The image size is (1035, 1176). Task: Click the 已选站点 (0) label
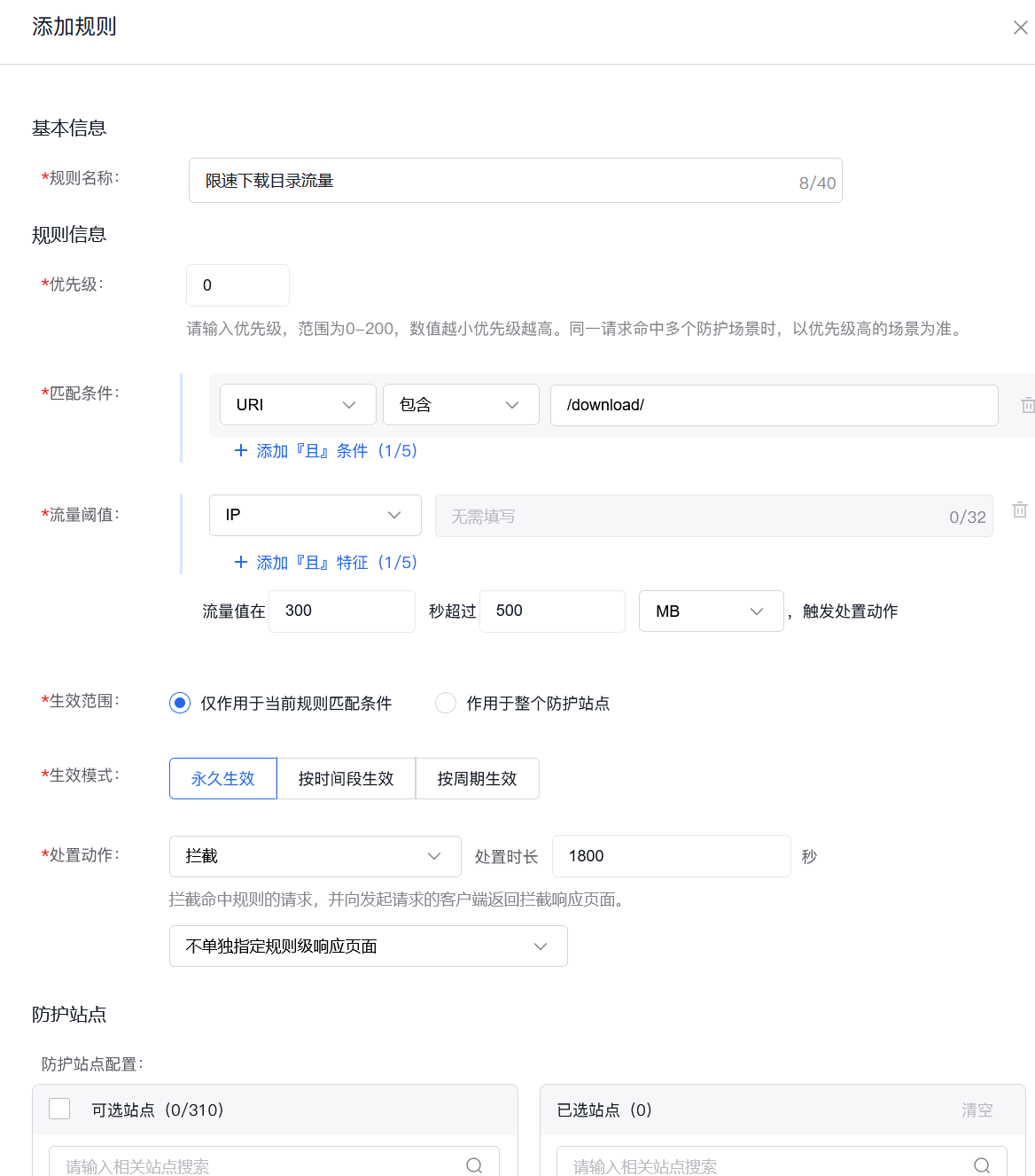coord(604,1110)
